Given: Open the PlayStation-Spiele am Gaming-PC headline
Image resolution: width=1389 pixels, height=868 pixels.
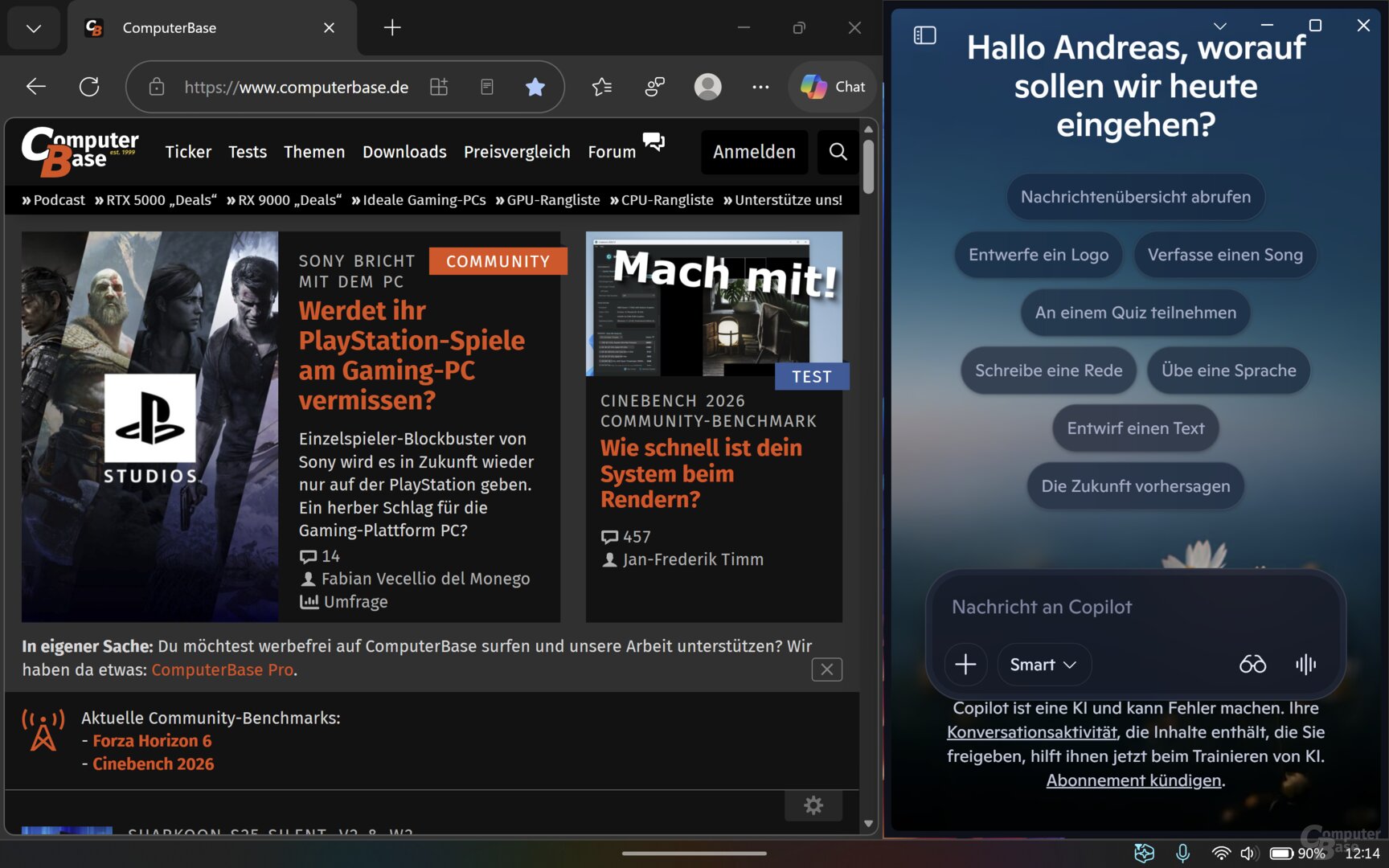Looking at the screenshot, I should 412,355.
